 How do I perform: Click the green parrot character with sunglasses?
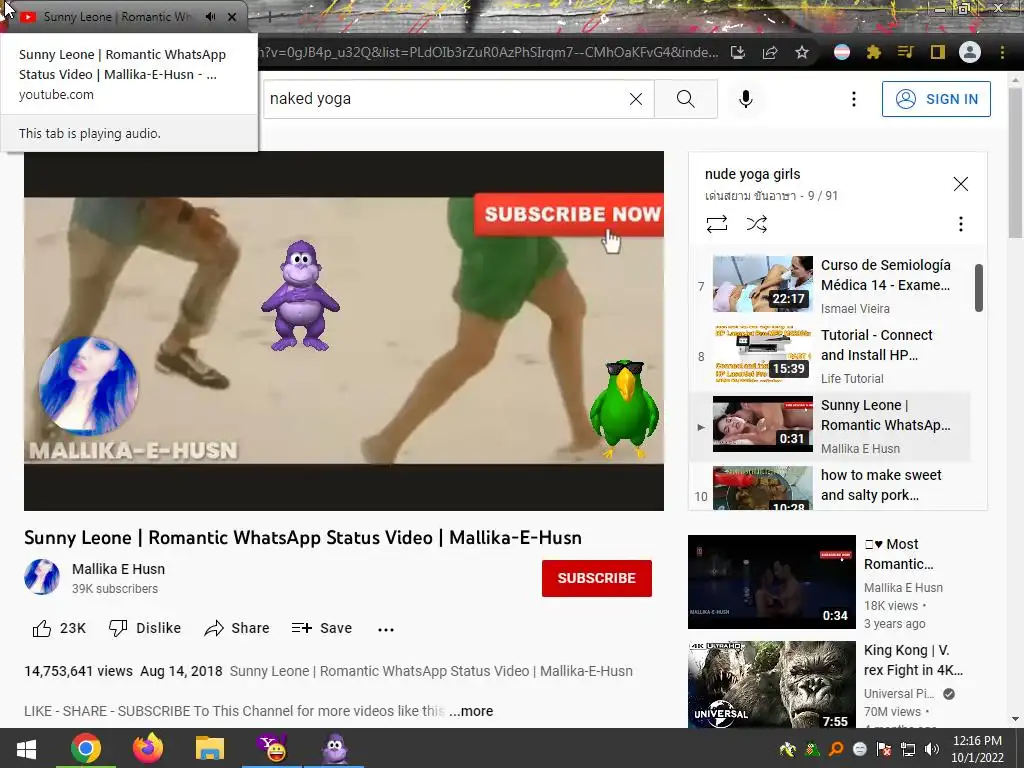coord(624,408)
